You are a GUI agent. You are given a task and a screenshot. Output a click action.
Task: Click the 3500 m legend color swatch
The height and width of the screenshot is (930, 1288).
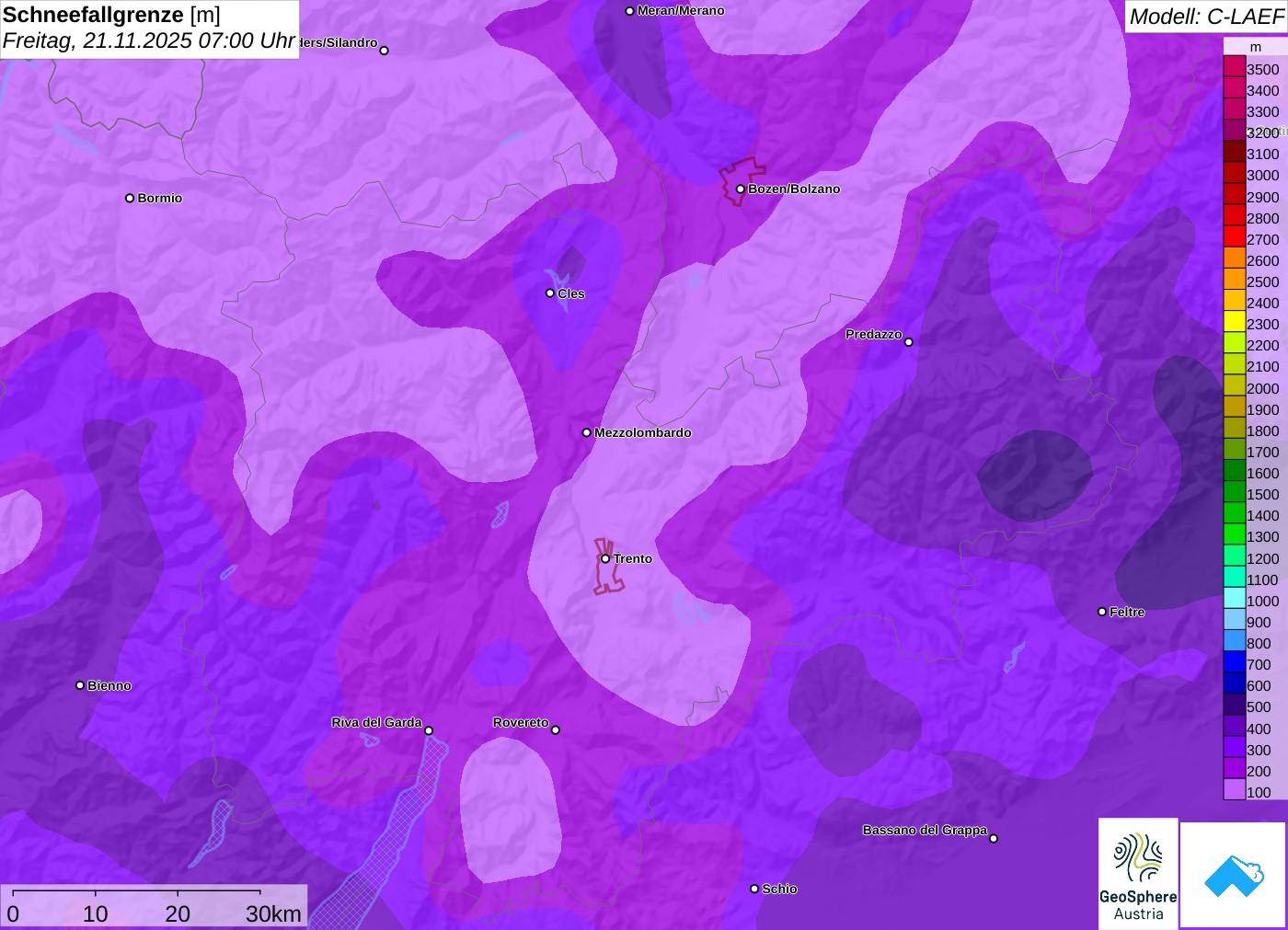[x=1235, y=66]
